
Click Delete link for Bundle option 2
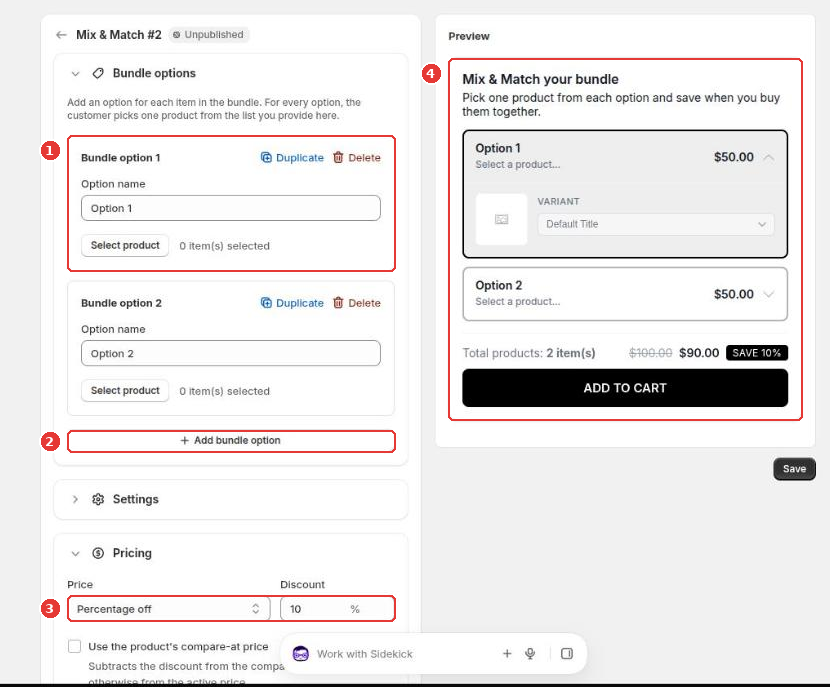pyautogui.click(x=364, y=303)
